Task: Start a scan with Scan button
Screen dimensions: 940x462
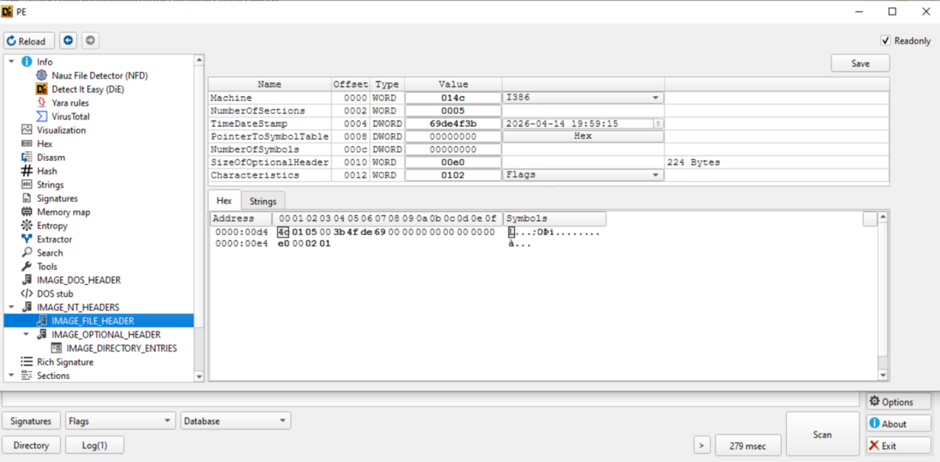Action: coord(822,434)
